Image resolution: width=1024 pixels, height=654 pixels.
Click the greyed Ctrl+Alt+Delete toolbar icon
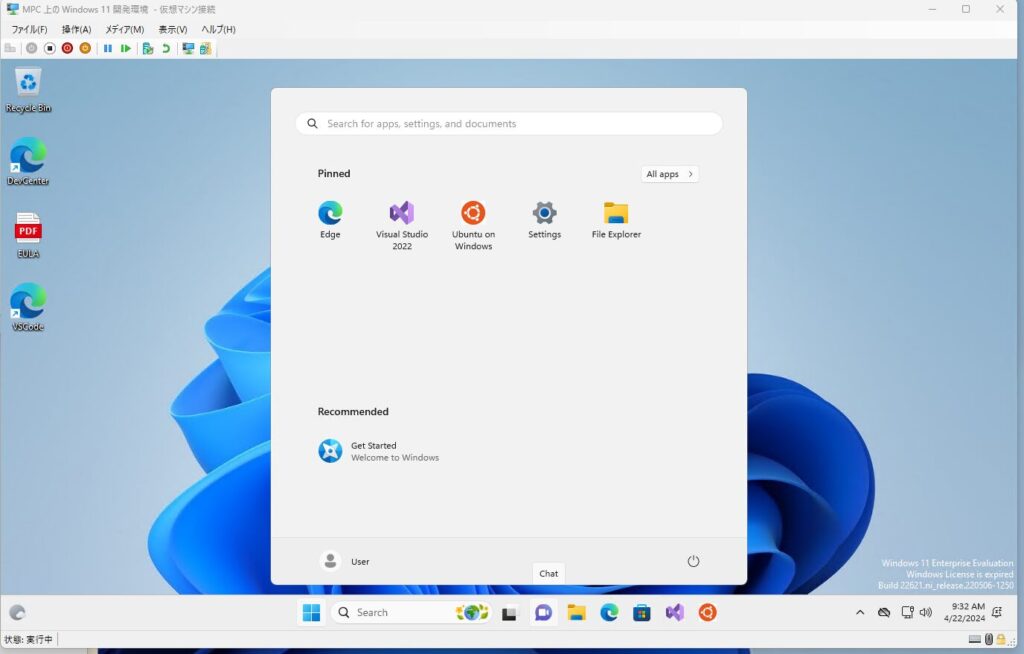pyautogui.click(x=10, y=48)
